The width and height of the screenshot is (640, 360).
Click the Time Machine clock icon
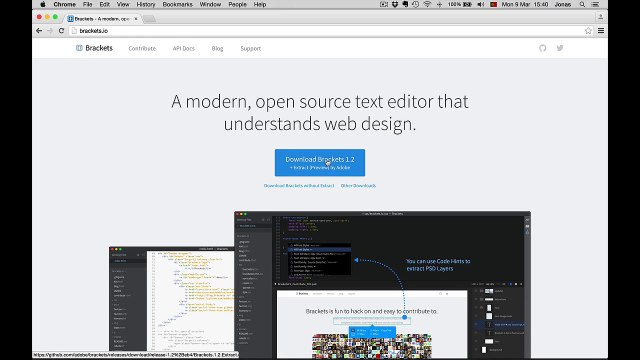[x=416, y=4]
